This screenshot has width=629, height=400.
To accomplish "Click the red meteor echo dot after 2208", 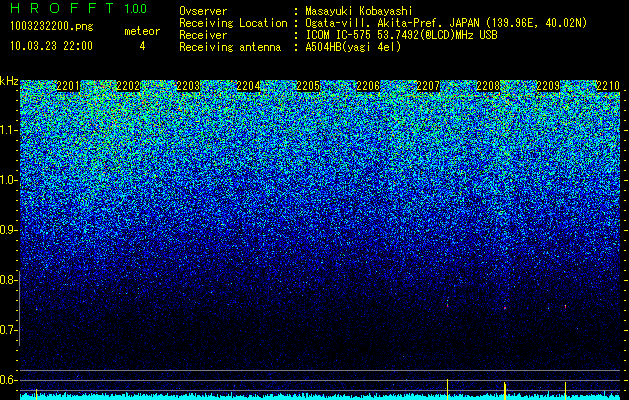I will tap(505, 308).
